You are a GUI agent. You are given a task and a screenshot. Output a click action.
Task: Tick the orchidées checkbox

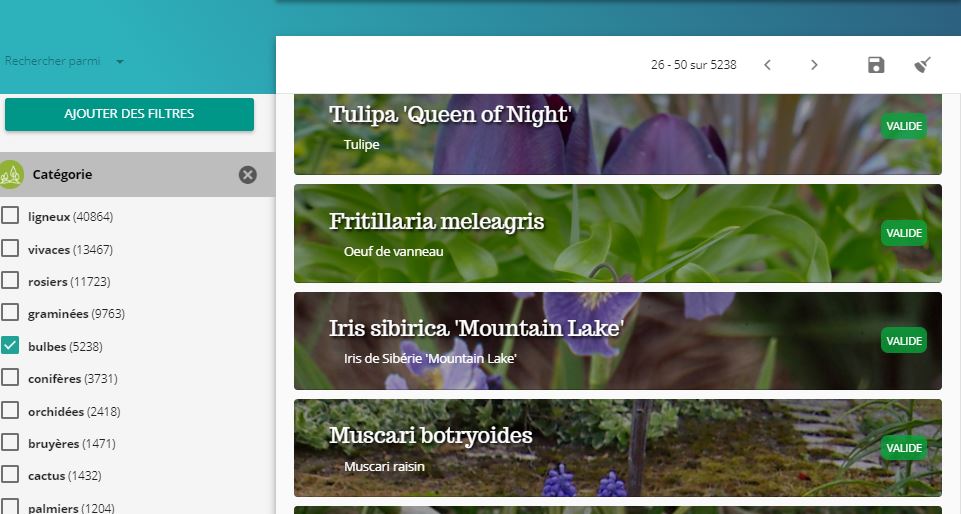click(x=10, y=410)
